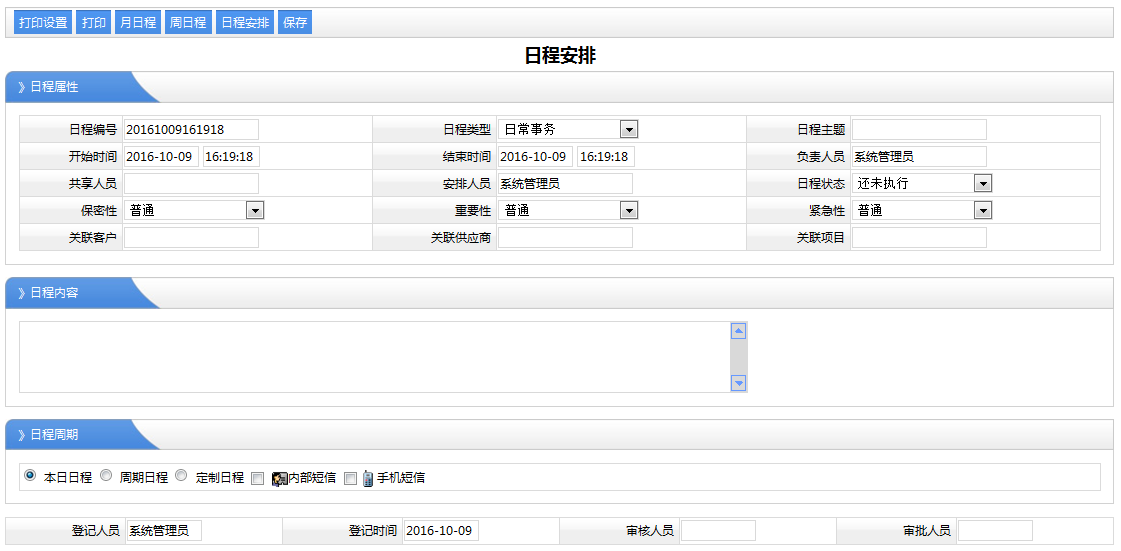This screenshot has height=551, width=1121.
Task: Click the 打印设置 toolbar button
Action: pyautogui.click(x=43, y=22)
